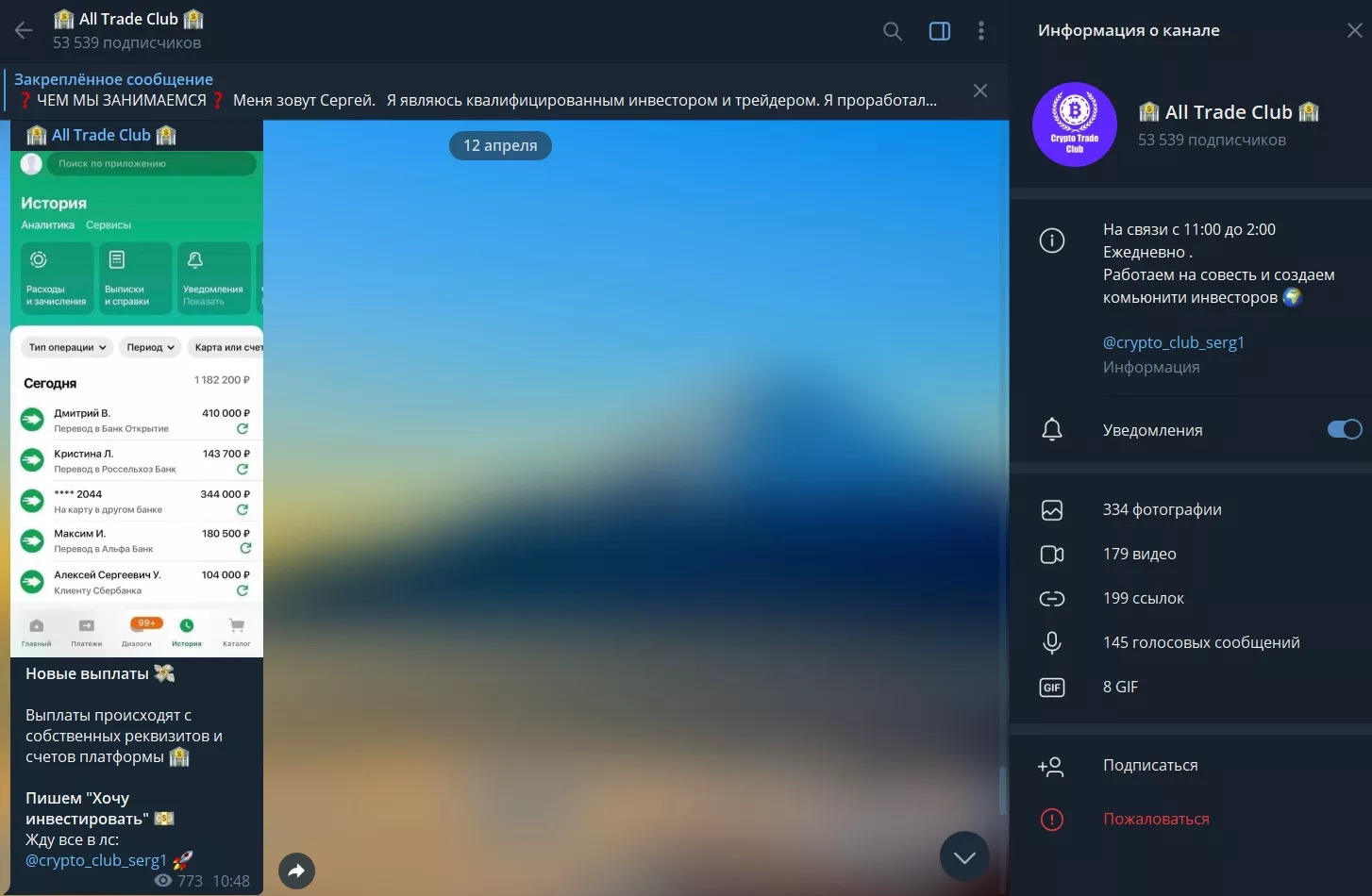Forward the post with the share arrow
Screen dimensions: 1372x896
[x=296, y=871]
